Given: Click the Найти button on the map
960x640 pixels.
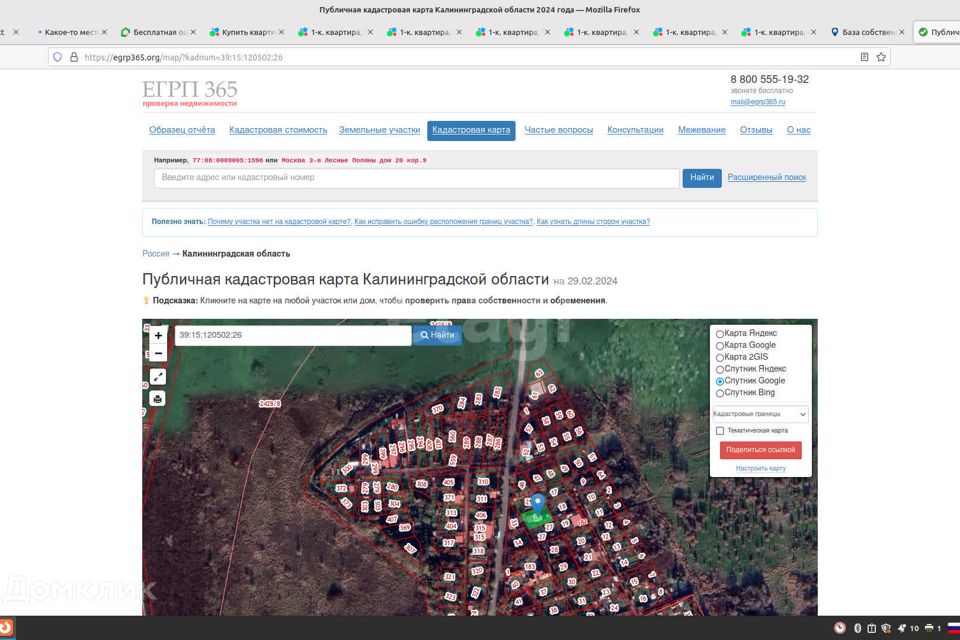Looking at the screenshot, I should 437,335.
